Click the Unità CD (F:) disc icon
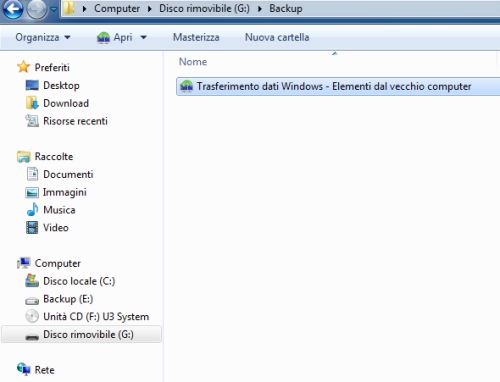The width and height of the screenshot is (500, 382). pos(32,316)
